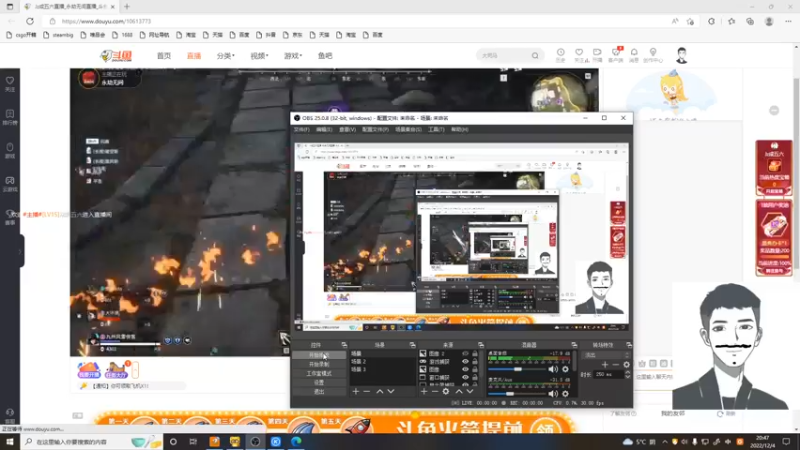Open the 查看(V) menu in OBS
Viewport: 800px width, 450px height.
pyautogui.click(x=347, y=130)
